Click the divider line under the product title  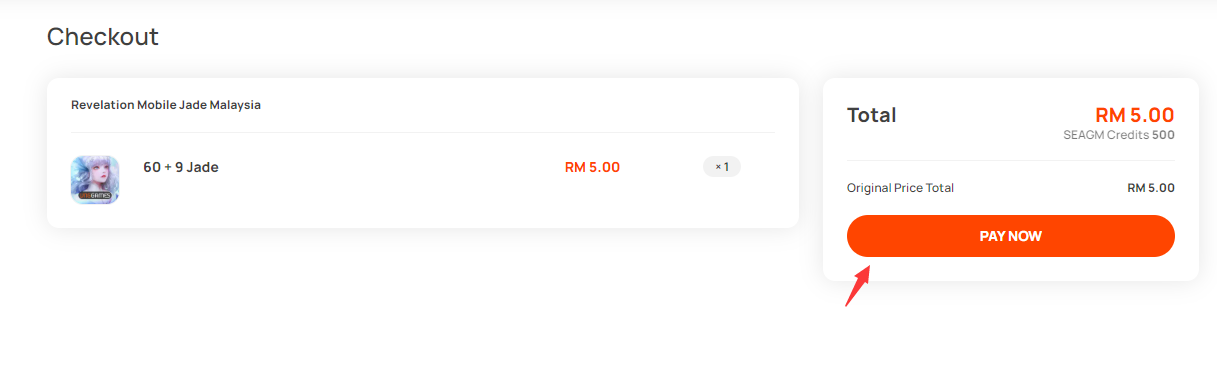pyautogui.click(x=423, y=132)
